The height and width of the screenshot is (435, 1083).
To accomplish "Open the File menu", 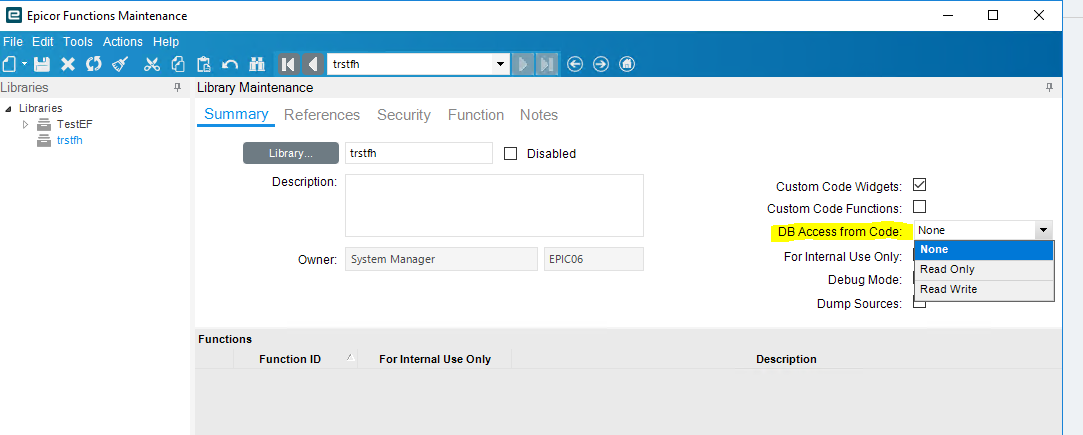I will click(13, 41).
